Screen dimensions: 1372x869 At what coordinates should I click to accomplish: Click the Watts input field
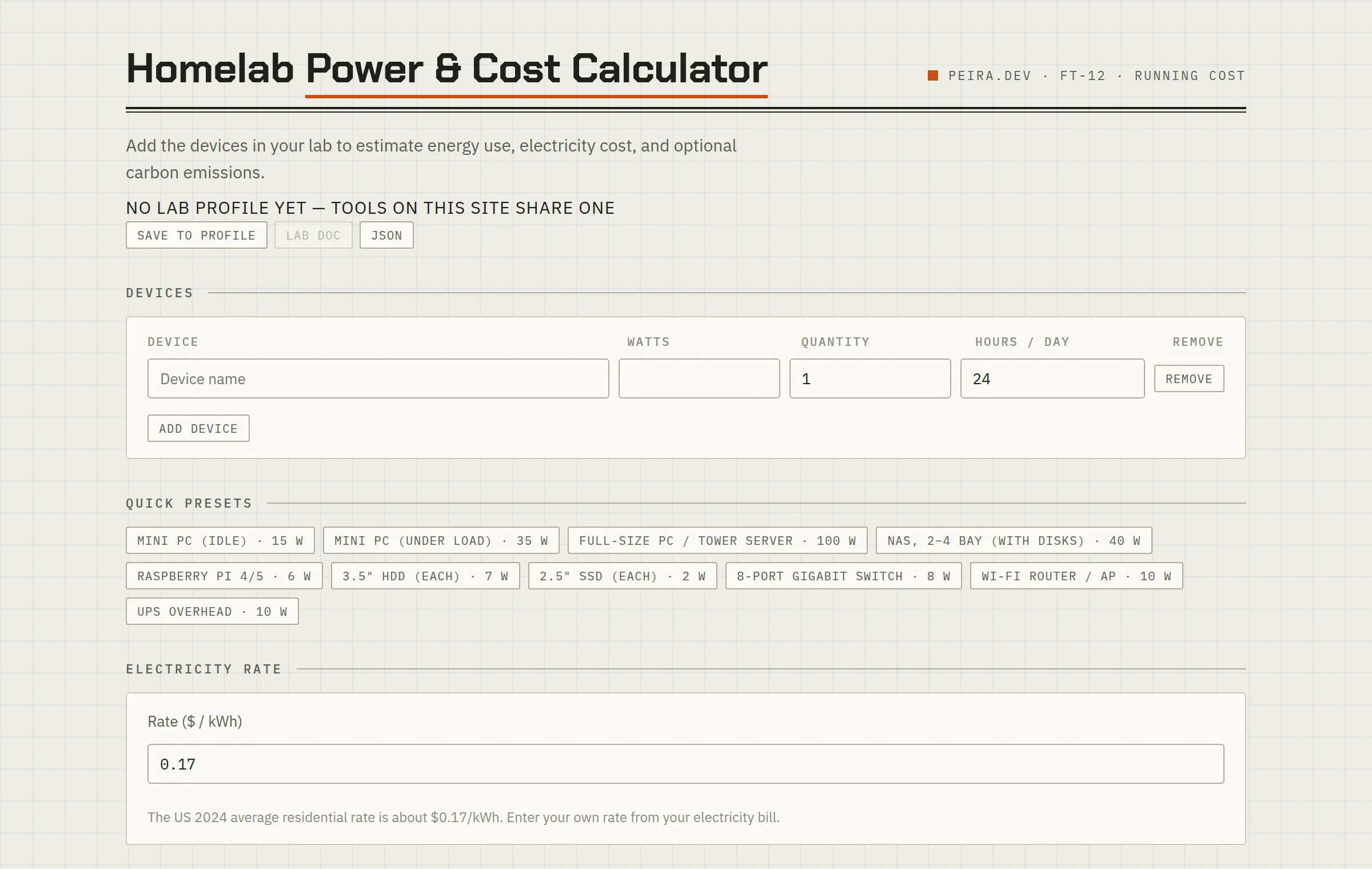tap(699, 378)
